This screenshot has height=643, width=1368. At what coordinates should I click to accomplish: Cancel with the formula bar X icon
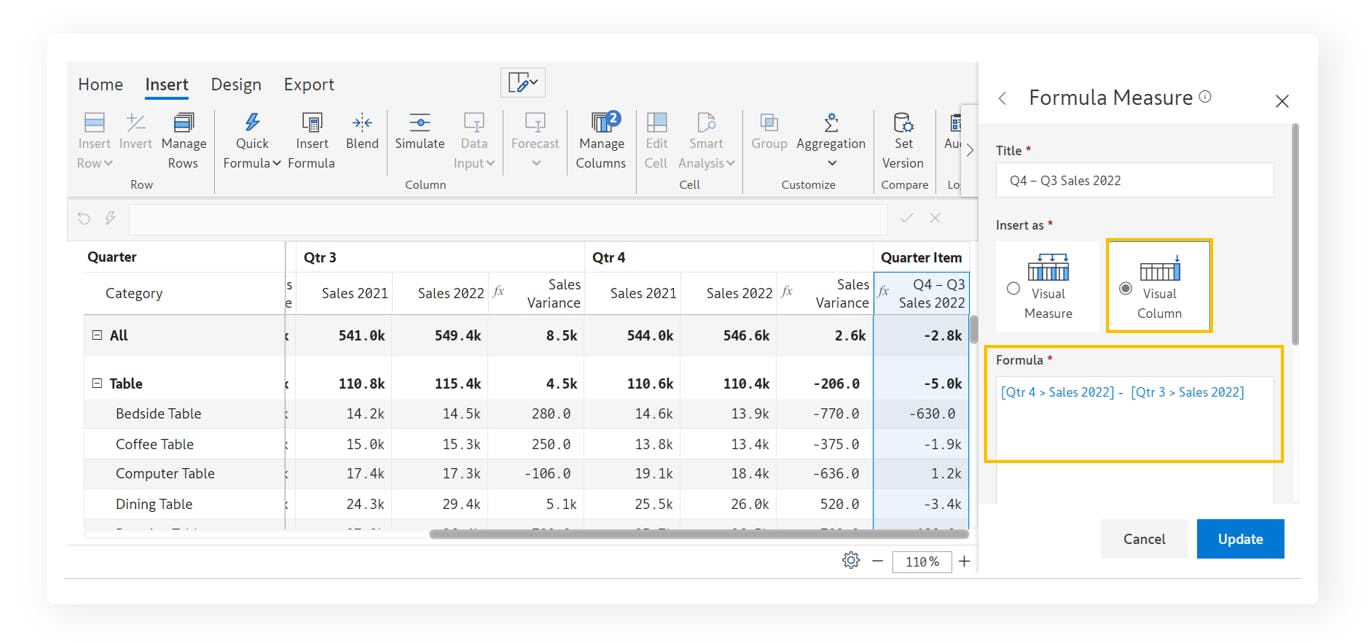point(935,218)
